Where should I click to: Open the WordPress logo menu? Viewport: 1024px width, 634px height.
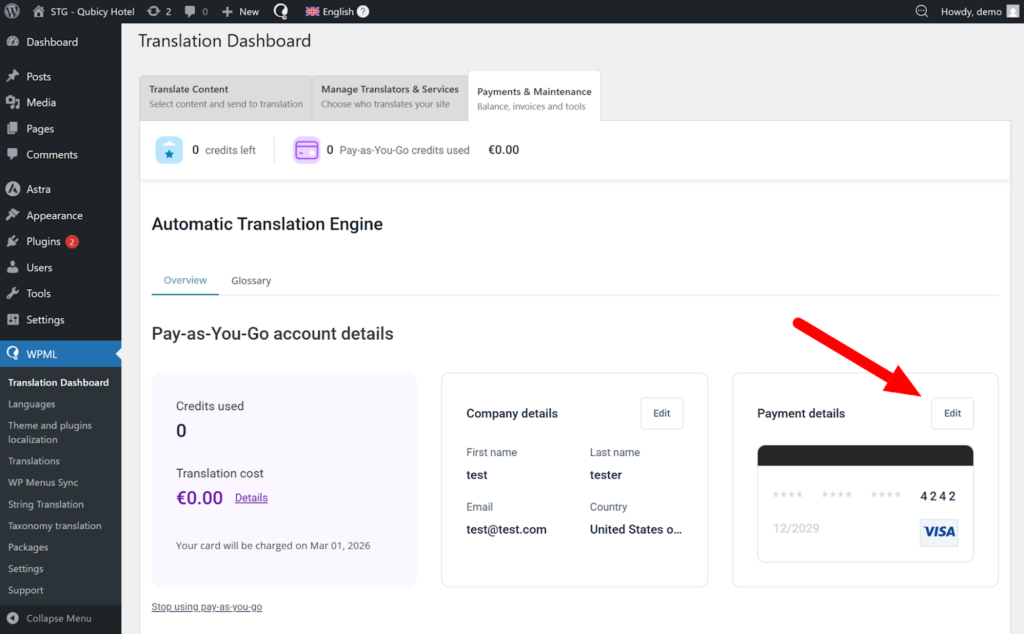(x=12, y=11)
